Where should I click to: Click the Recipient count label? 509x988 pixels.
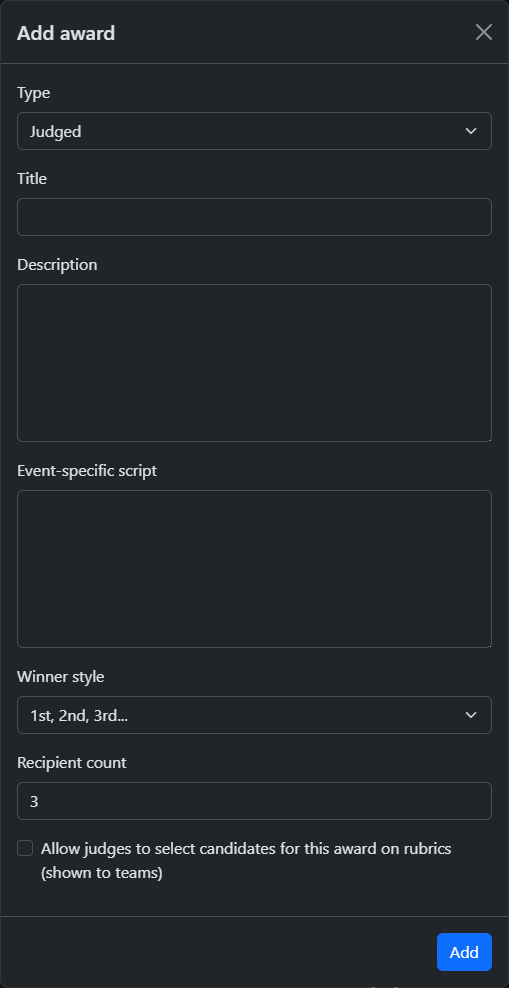(x=72, y=762)
